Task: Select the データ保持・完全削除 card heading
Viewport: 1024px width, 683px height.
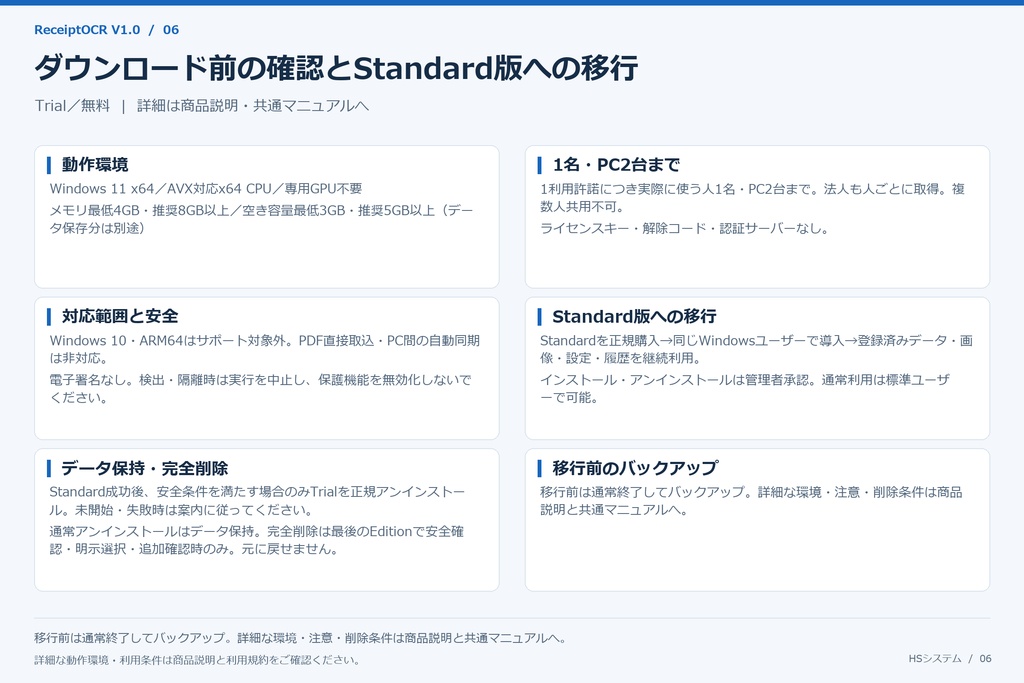Action: (144, 468)
